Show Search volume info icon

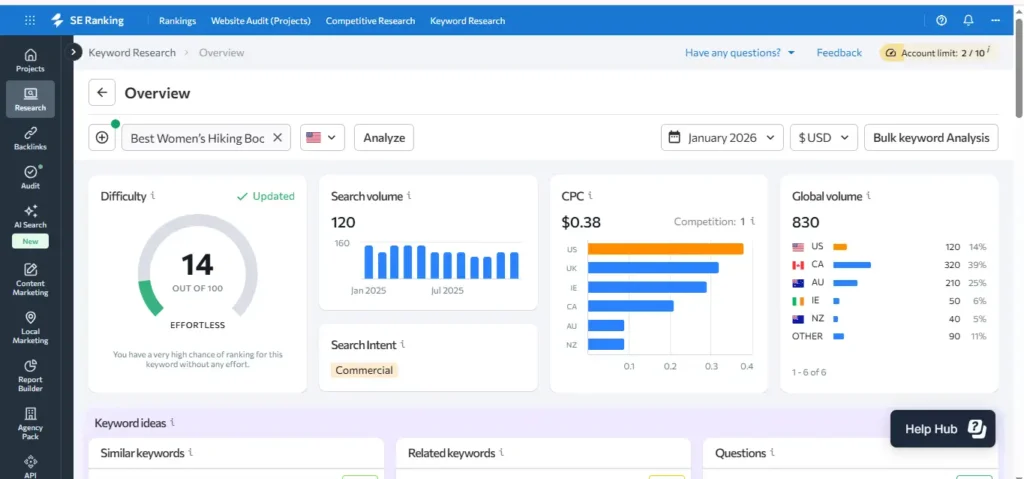click(409, 195)
